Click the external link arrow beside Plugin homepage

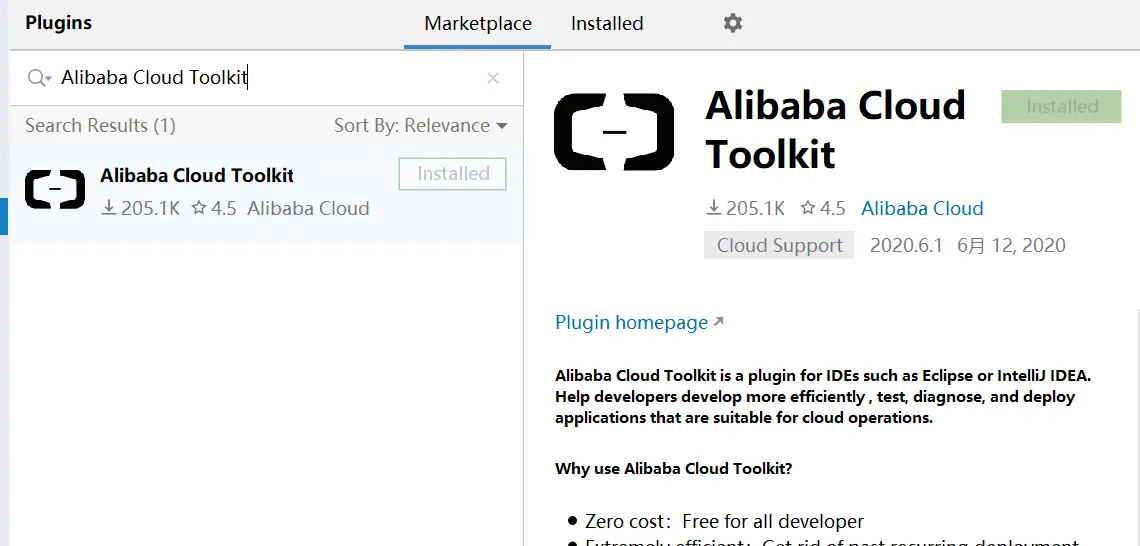click(718, 322)
